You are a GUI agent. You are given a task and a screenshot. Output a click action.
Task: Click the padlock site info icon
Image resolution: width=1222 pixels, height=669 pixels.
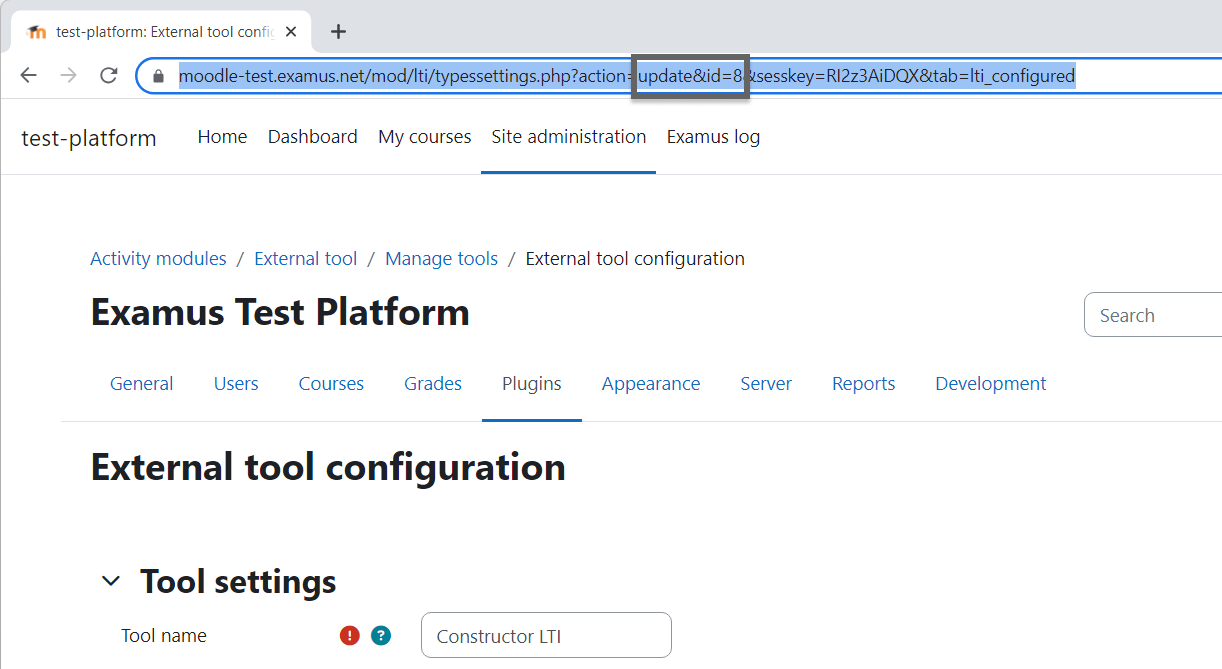157,76
